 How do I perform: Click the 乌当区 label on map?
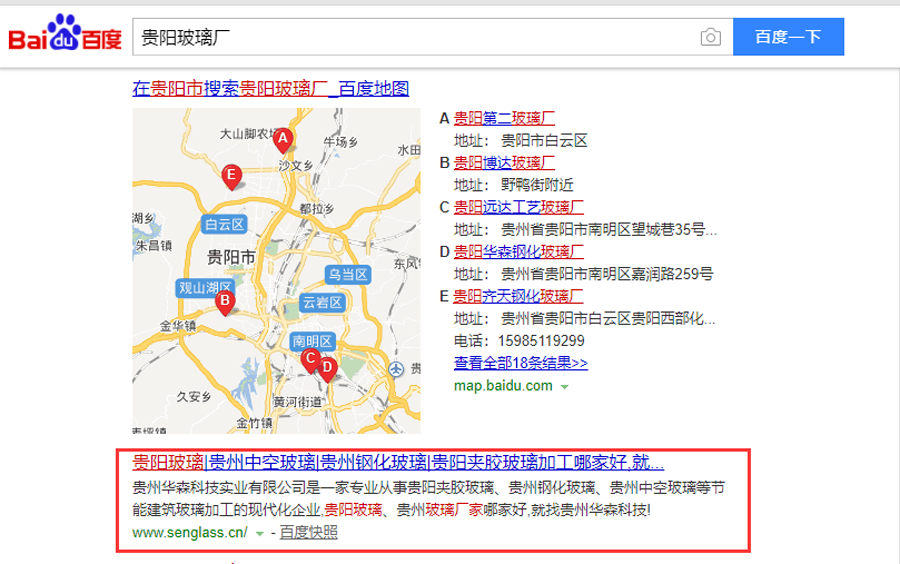348,275
